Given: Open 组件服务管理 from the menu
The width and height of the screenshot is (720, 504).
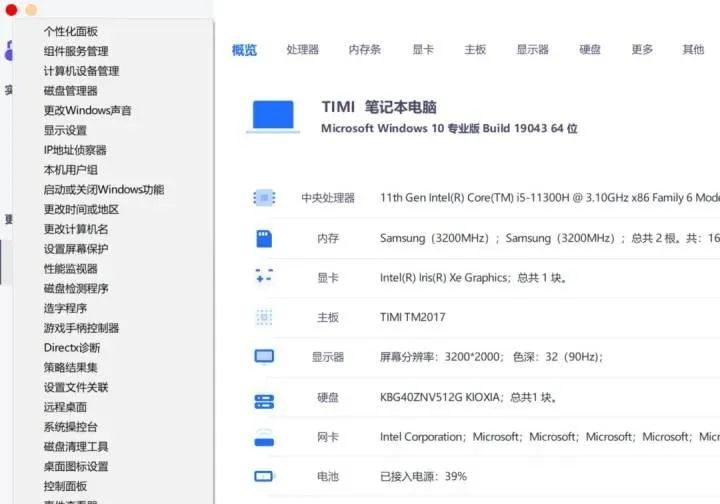Looking at the screenshot, I should coord(76,51).
